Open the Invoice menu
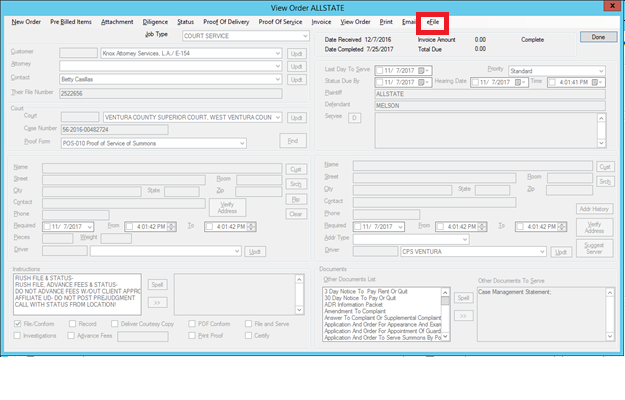 tap(321, 22)
